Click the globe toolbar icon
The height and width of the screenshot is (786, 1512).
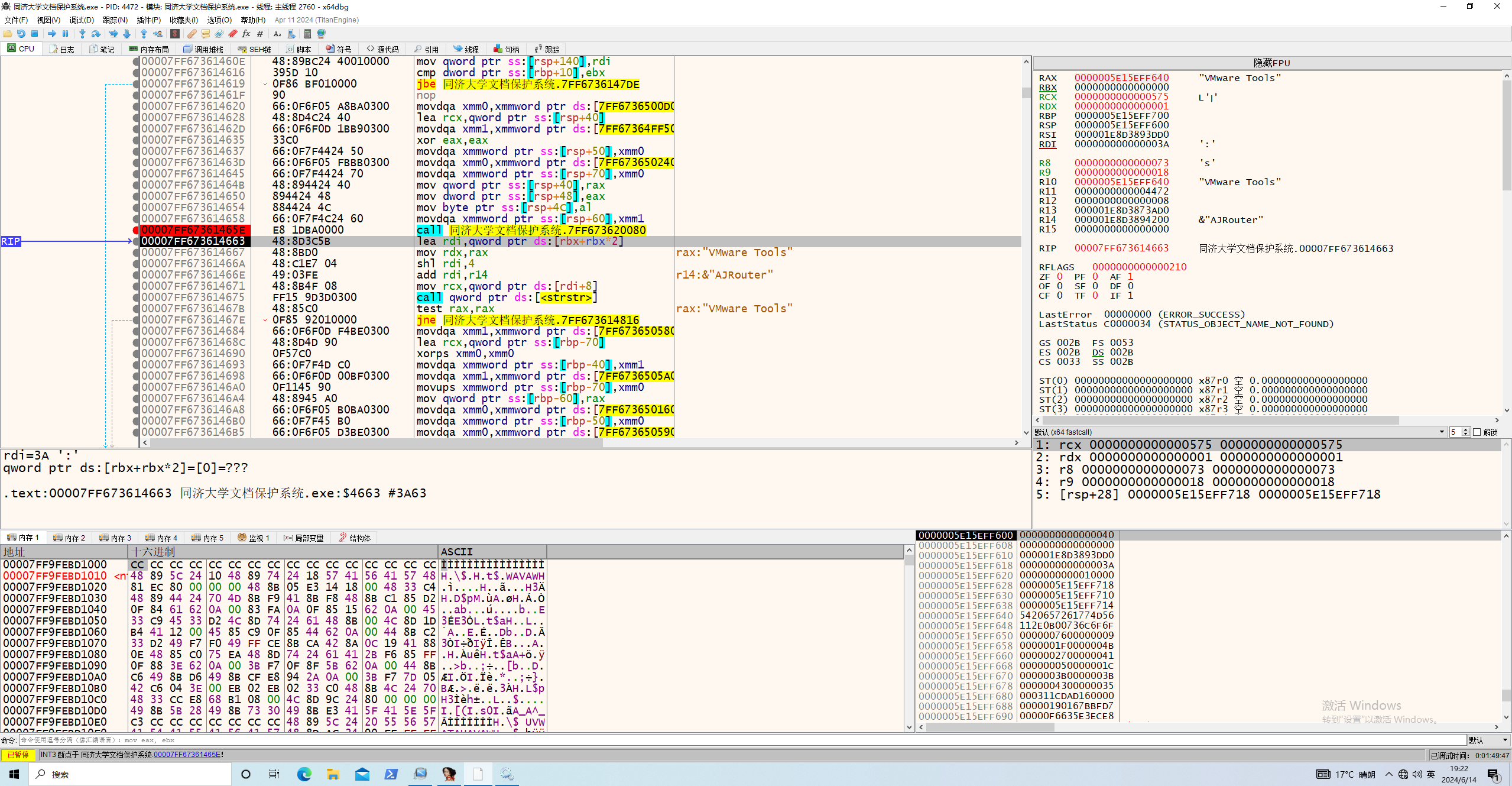coord(322,34)
